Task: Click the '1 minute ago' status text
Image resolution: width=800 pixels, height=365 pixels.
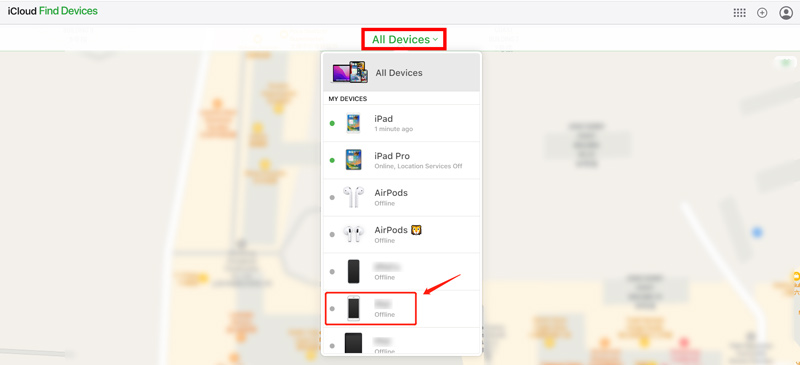Action: click(x=393, y=129)
